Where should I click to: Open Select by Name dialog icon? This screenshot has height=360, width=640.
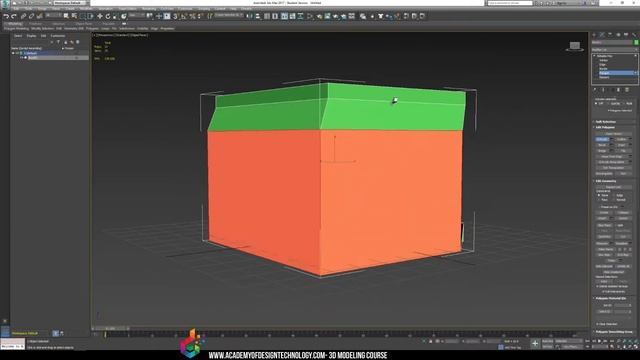coord(74,16)
